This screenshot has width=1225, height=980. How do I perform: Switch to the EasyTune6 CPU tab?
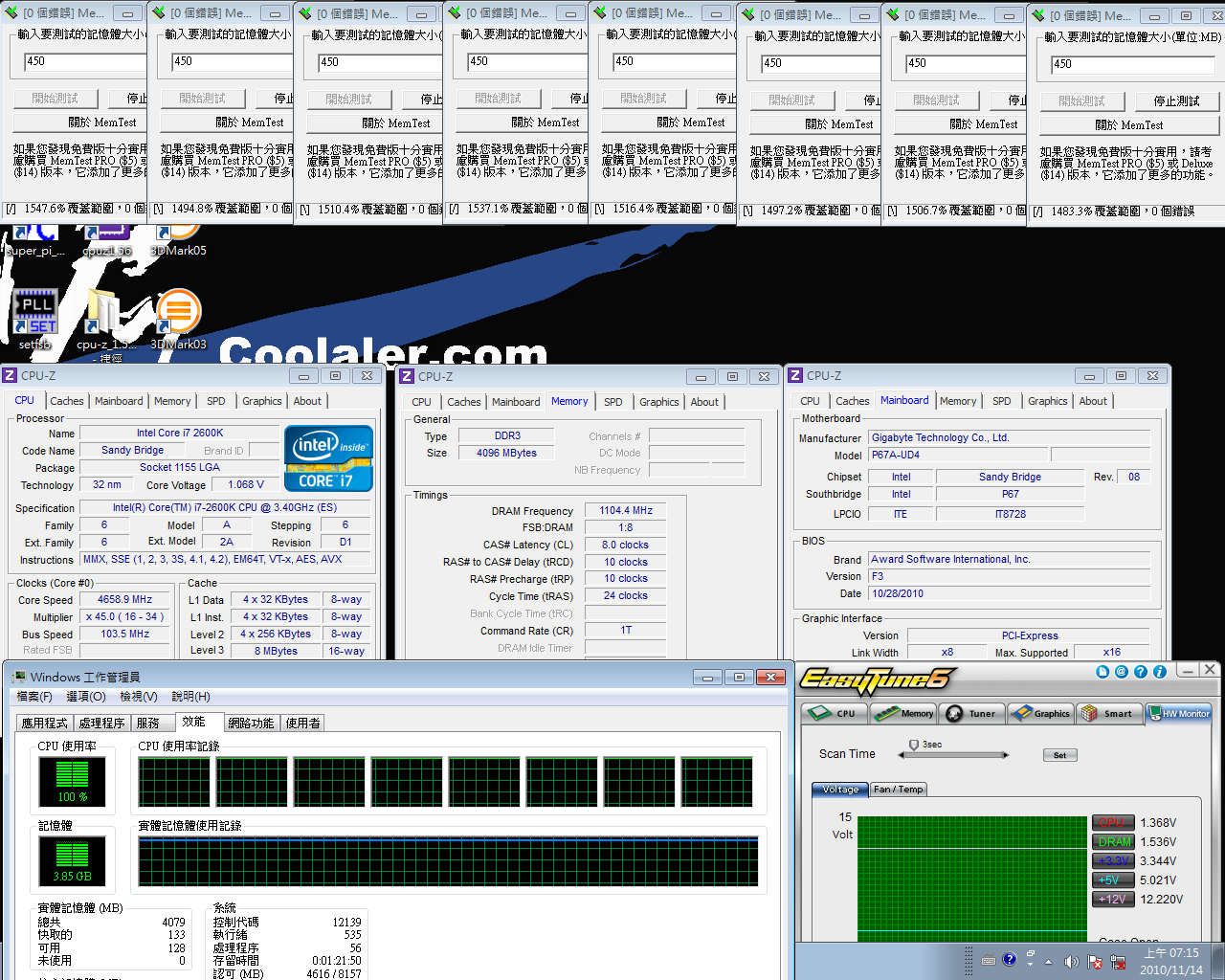coord(834,713)
